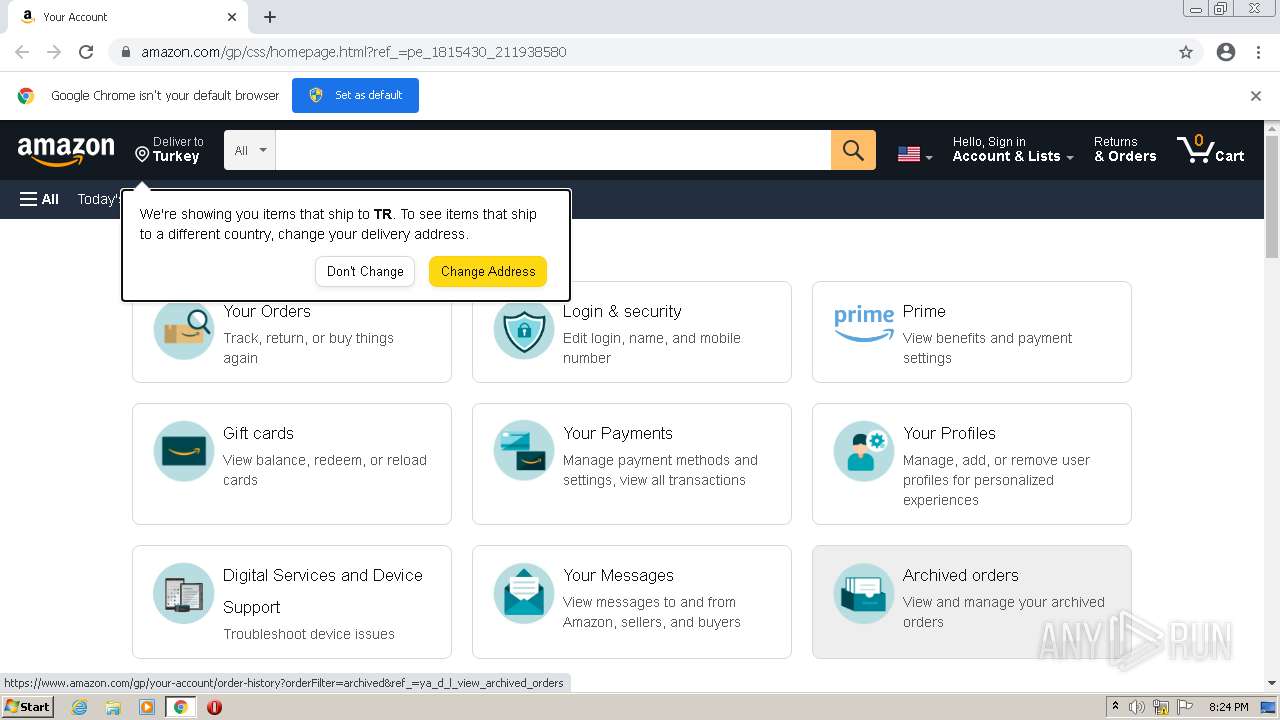This screenshot has height=720, width=1280.
Task: Click the Your Profiles person icon
Action: [x=864, y=451]
